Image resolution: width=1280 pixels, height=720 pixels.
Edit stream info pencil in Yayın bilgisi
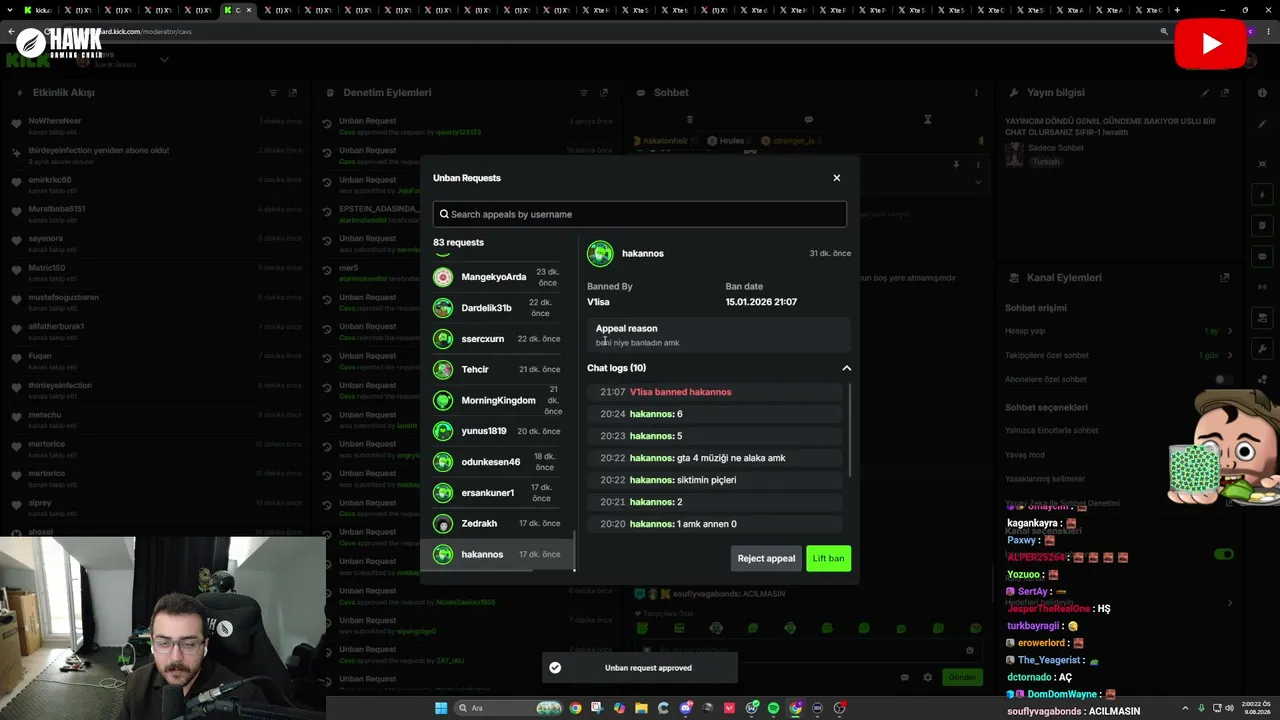[x=1205, y=93]
